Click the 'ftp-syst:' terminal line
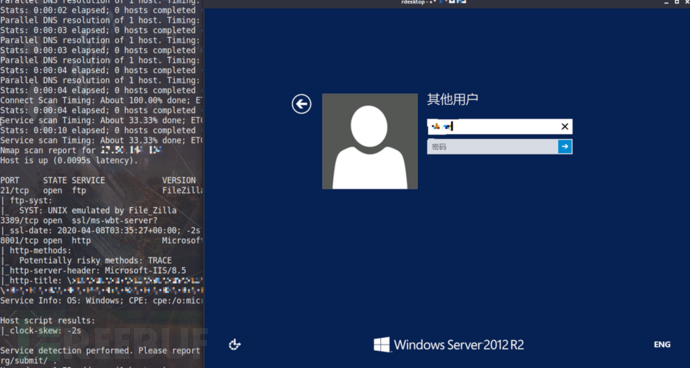Viewport: 690px width, 368px height. pyautogui.click(x=26, y=201)
